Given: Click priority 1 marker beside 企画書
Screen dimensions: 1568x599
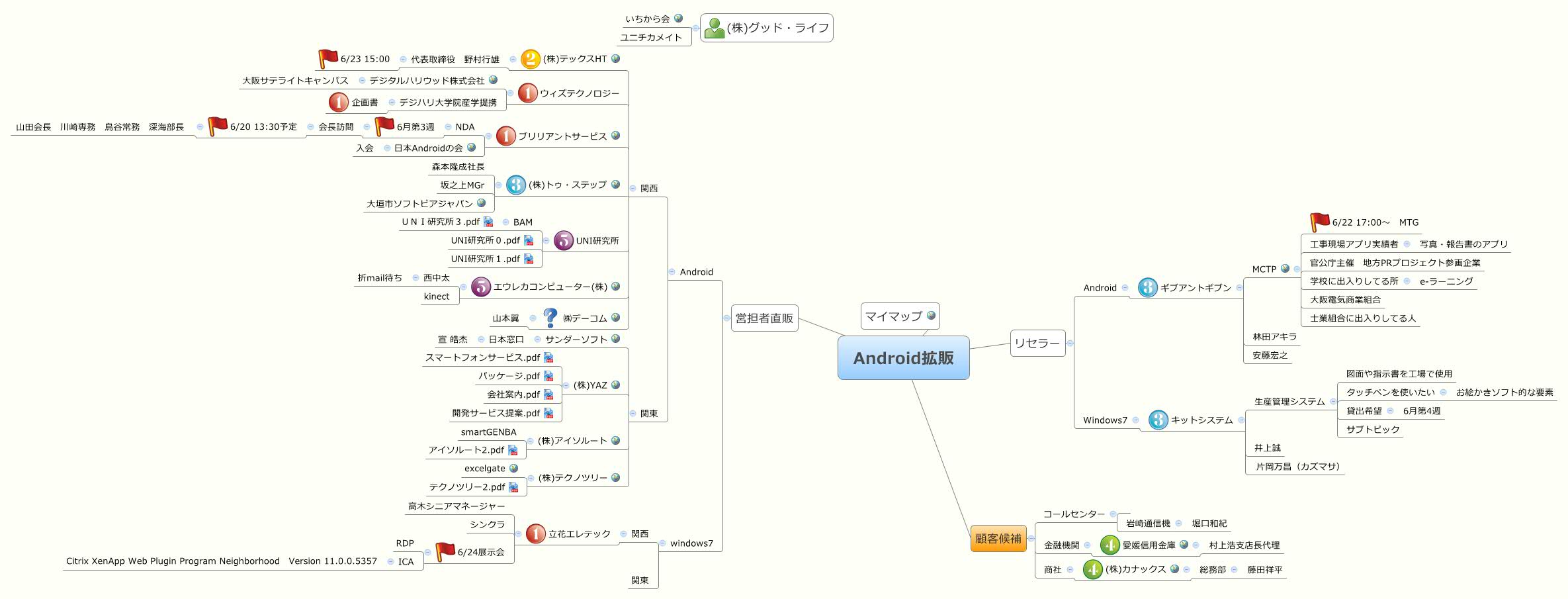Looking at the screenshot, I should point(339,102).
